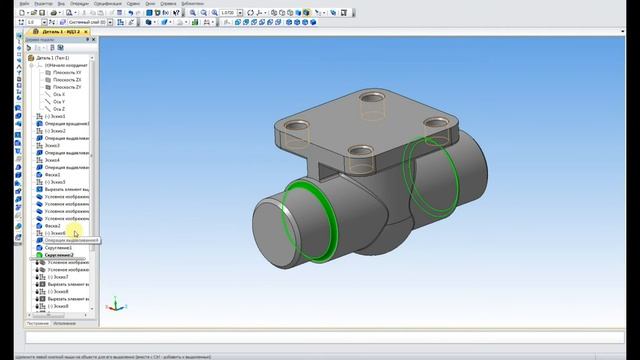Enable shaded-with-edges display mode
Screen dimensions: 640x360
(x=307, y=13)
